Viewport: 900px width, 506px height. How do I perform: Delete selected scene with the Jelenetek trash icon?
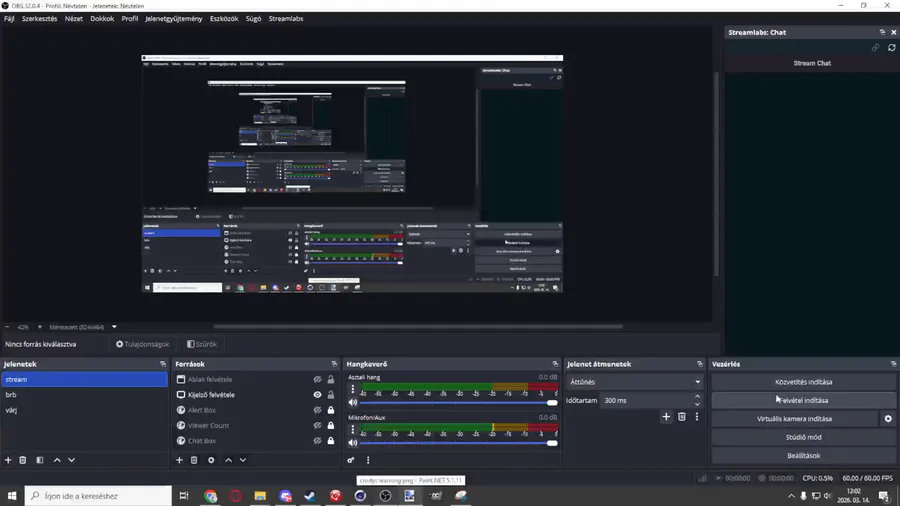(23, 460)
